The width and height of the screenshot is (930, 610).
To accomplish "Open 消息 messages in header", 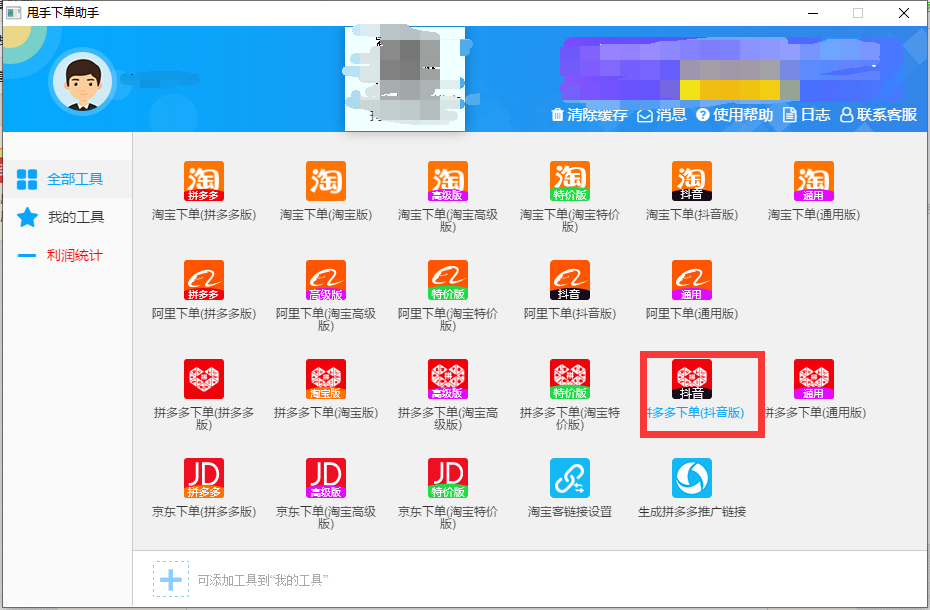I will pyautogui.click(x=662, y=115).
